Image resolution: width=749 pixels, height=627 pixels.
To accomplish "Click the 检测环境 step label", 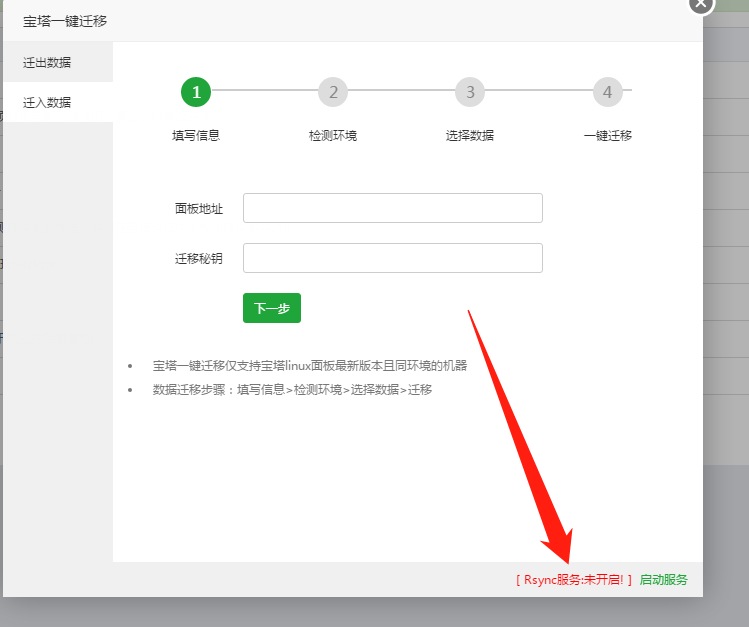I will pyautogui.click(x=333, y=136).
